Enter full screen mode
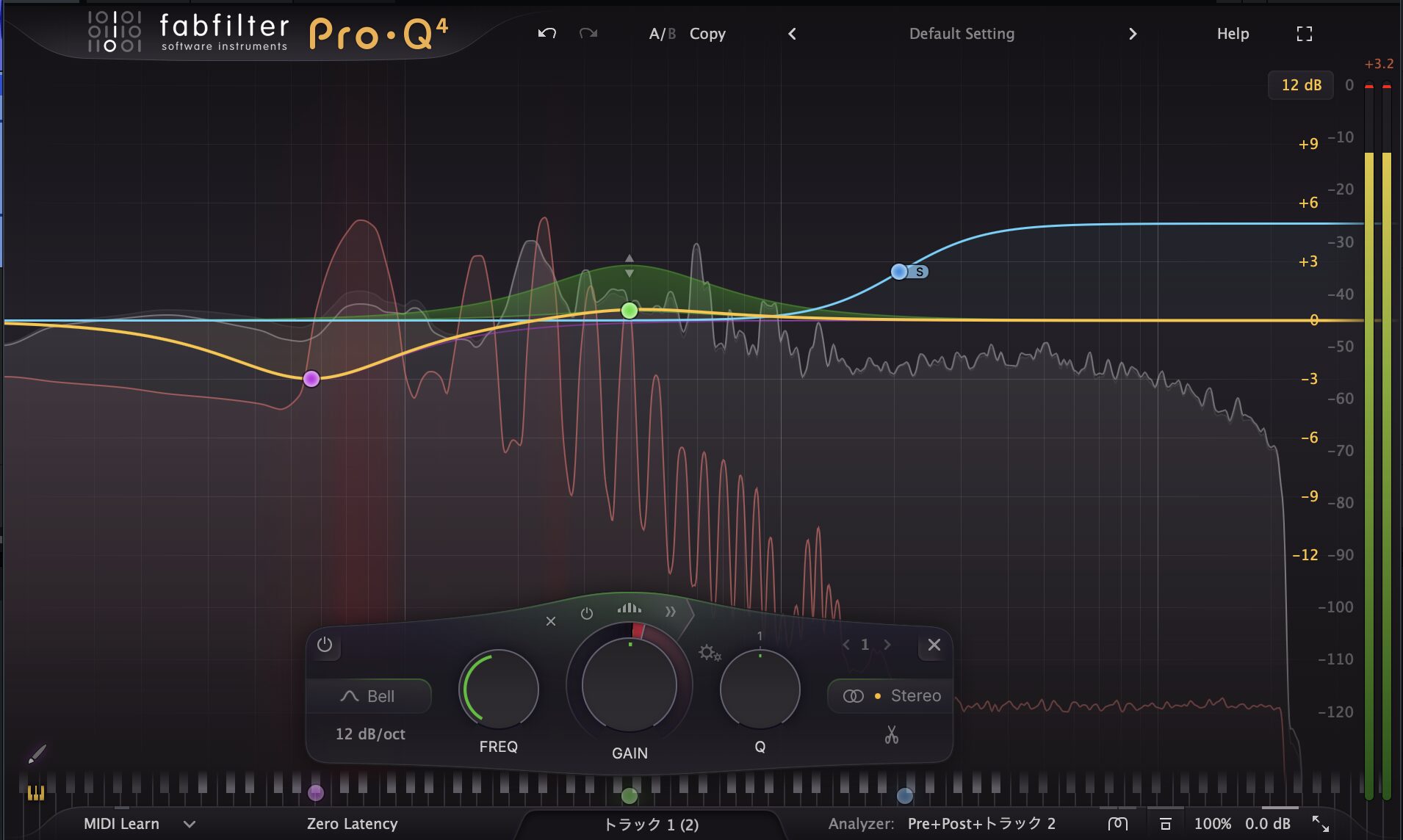 click(x=1304, y=34)
